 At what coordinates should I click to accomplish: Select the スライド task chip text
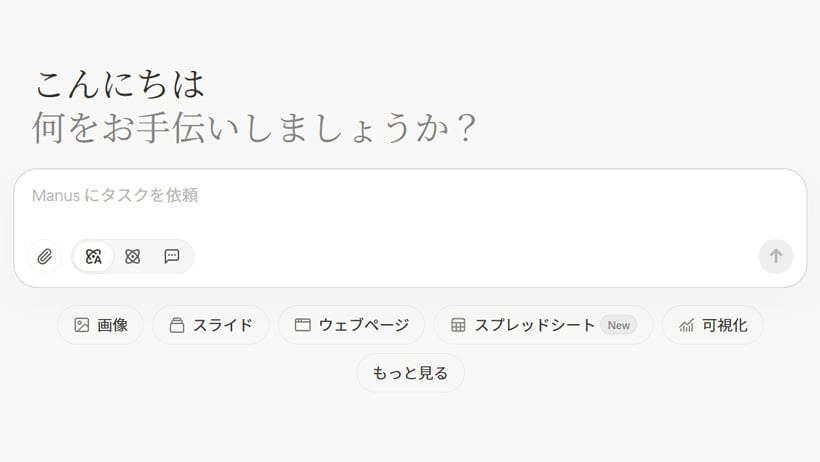(223, 325)
